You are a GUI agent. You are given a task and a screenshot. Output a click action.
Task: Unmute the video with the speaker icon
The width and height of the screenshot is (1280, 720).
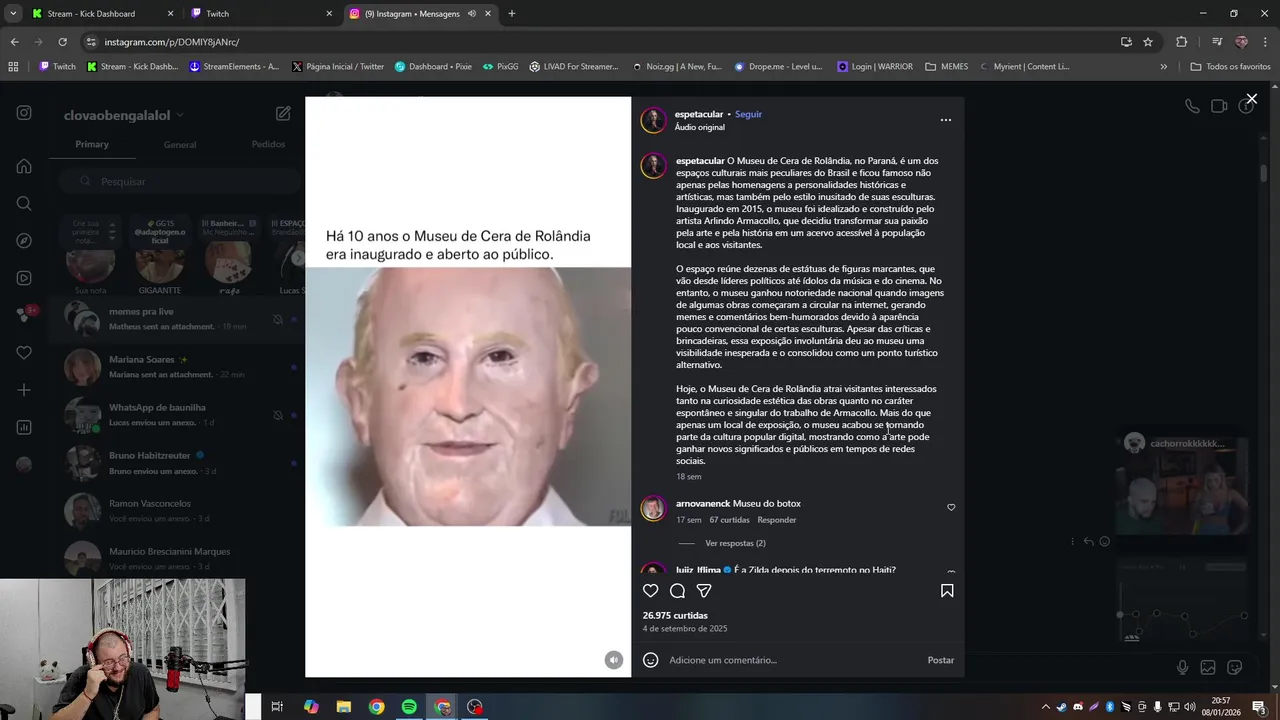[x=614, y=660]
